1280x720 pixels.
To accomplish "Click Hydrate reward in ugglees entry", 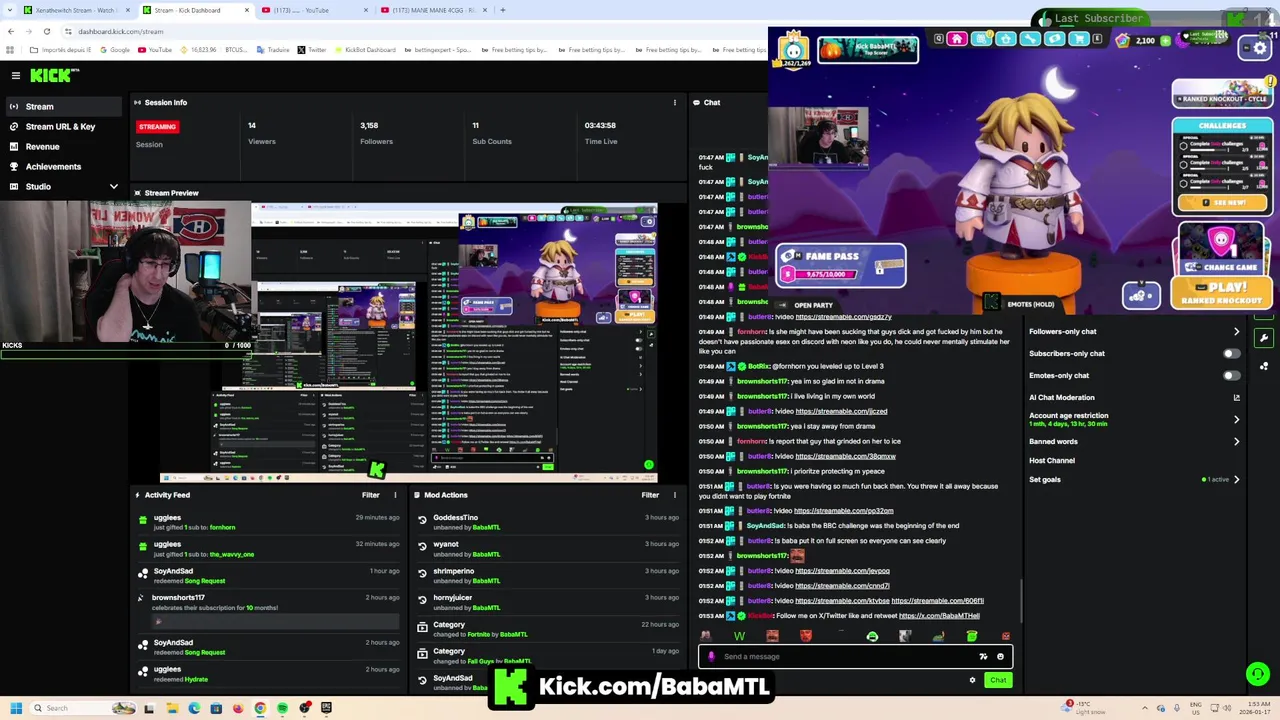I will click(x=196, y=680).
